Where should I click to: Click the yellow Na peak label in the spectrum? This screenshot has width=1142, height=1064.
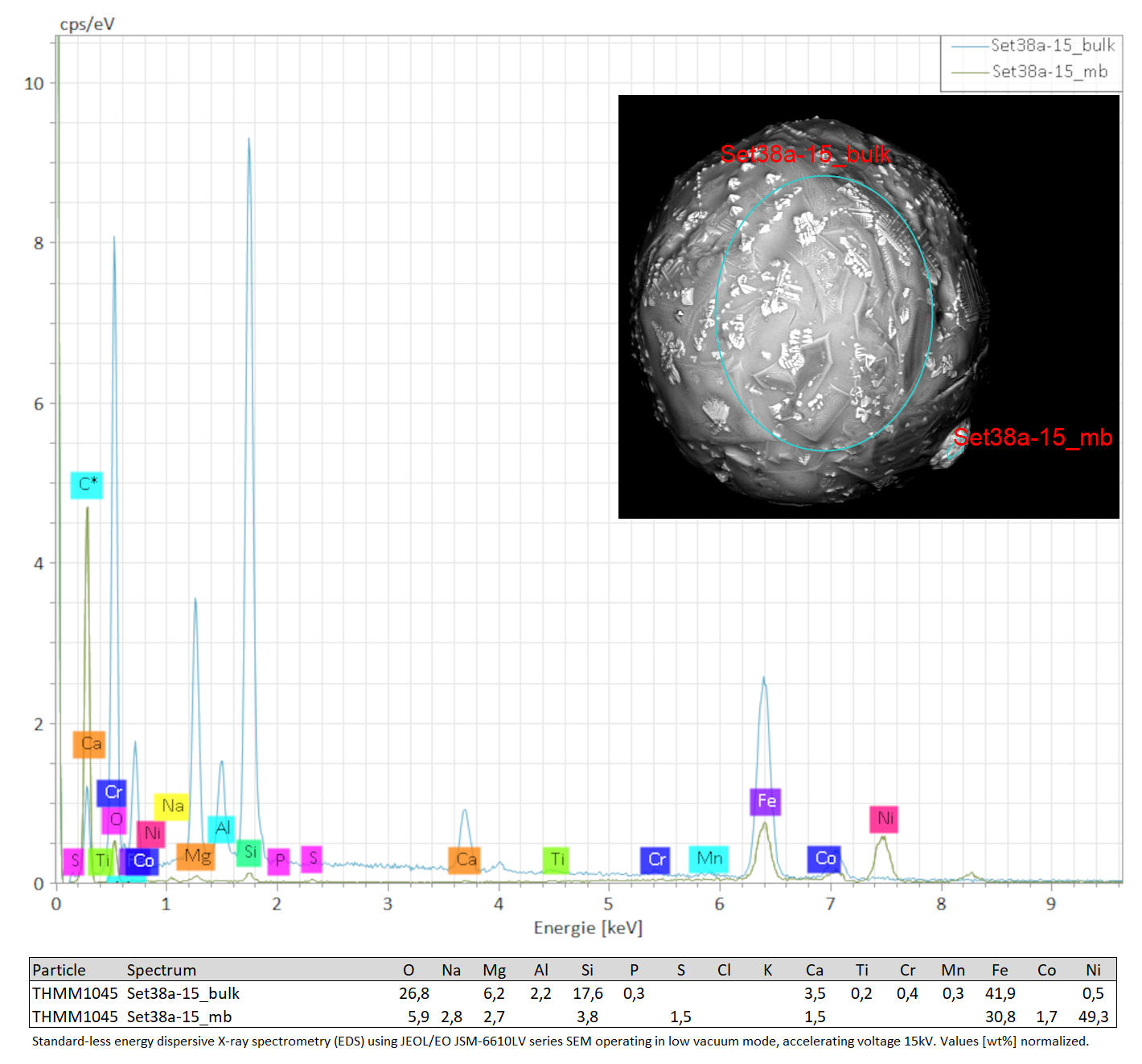172,807
